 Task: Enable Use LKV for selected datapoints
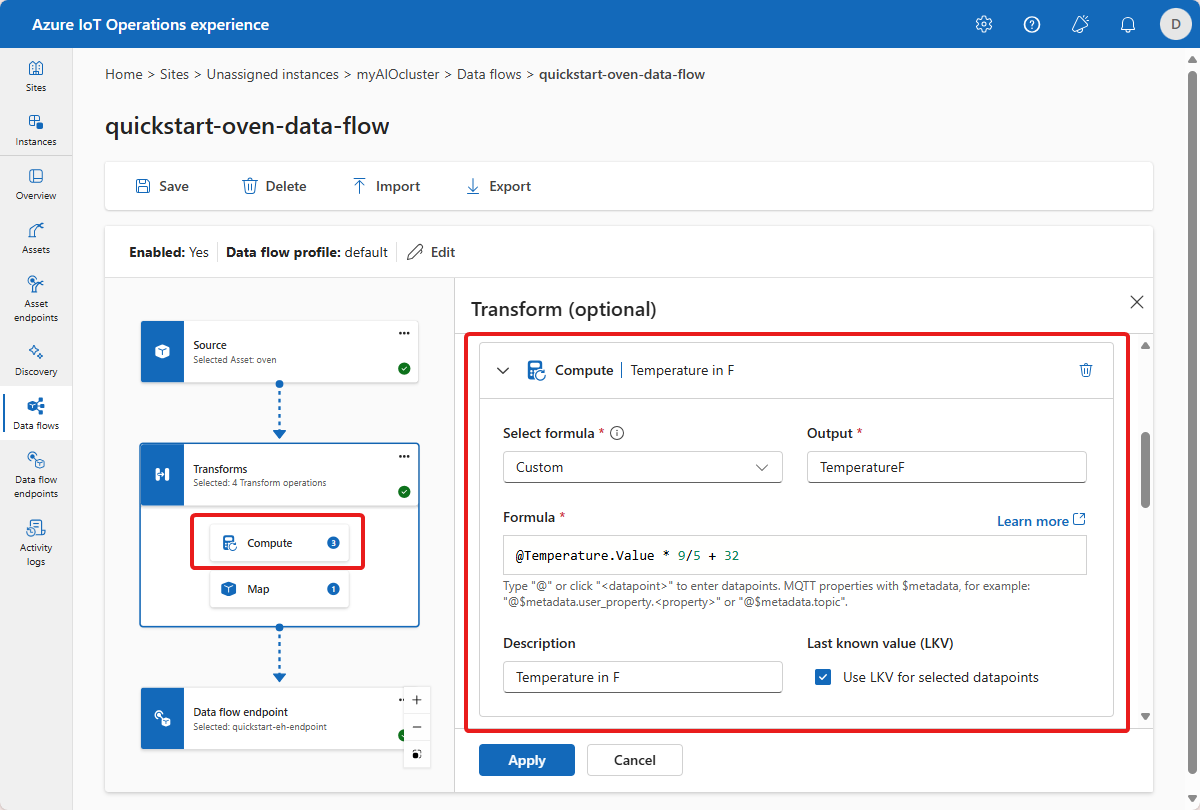point(823,677)
